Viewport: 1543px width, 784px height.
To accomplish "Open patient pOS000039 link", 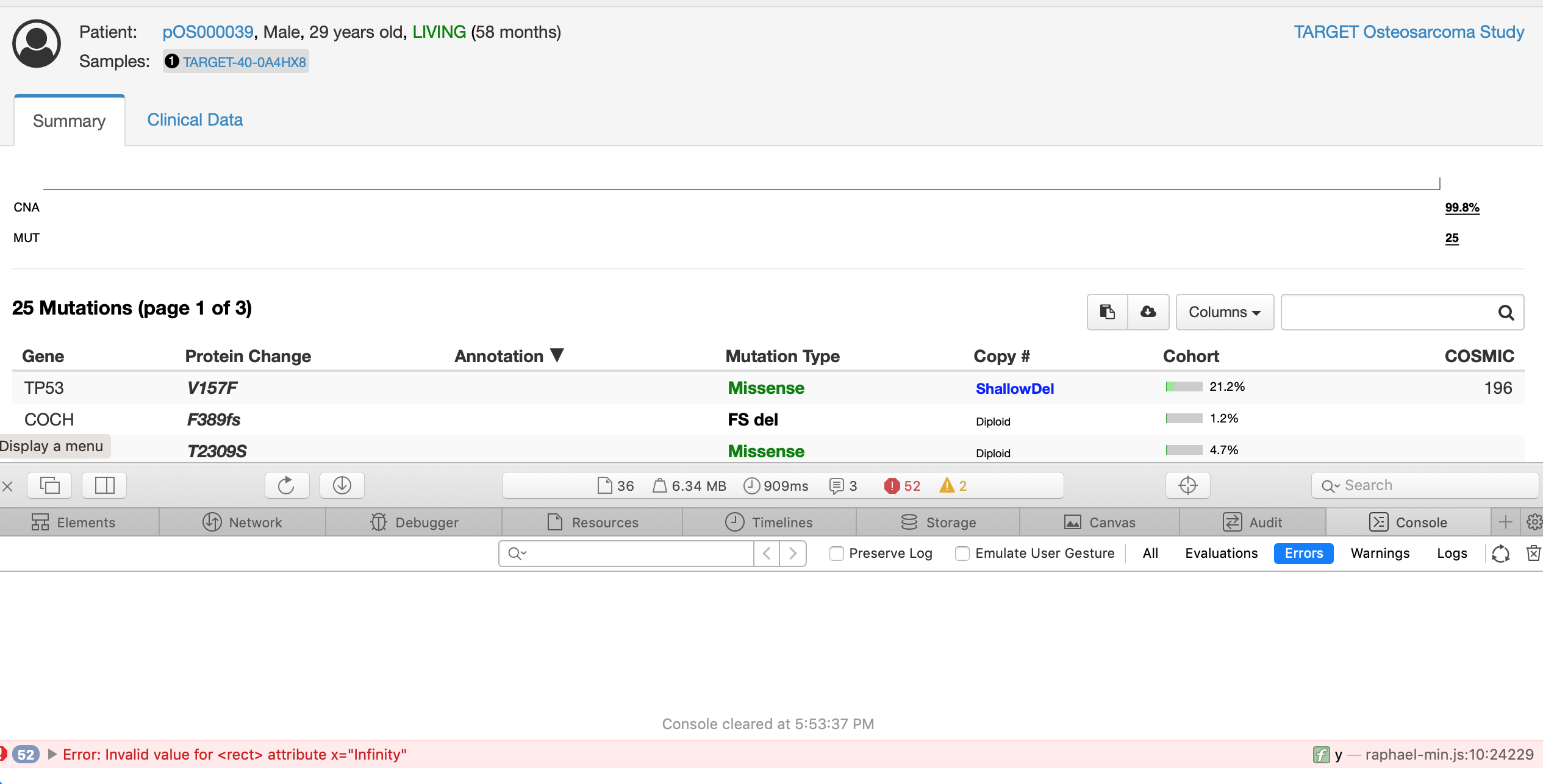I will pyautogui.click(x=207, y=32).
